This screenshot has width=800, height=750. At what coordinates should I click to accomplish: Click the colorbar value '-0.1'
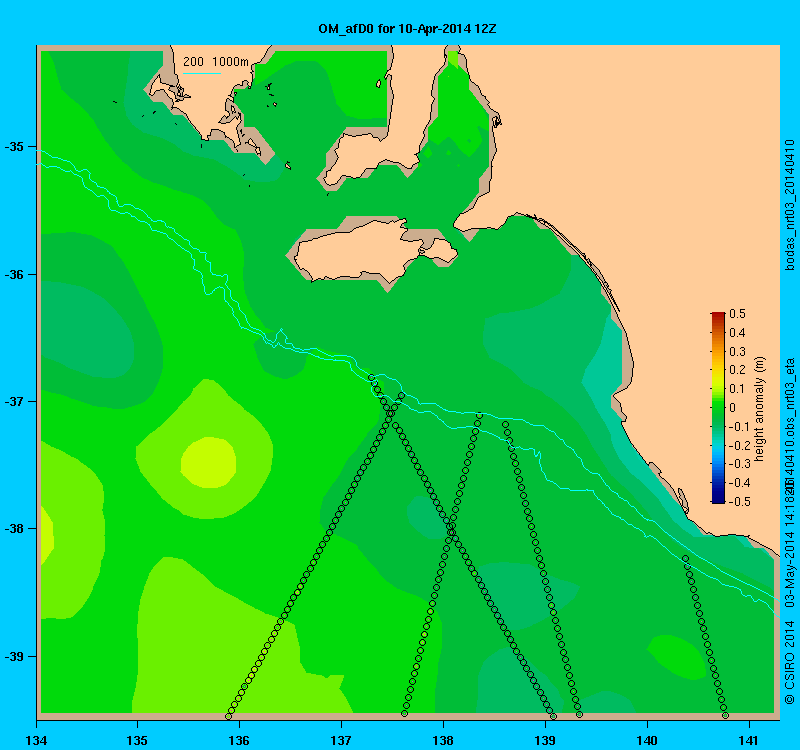[738, 427]
